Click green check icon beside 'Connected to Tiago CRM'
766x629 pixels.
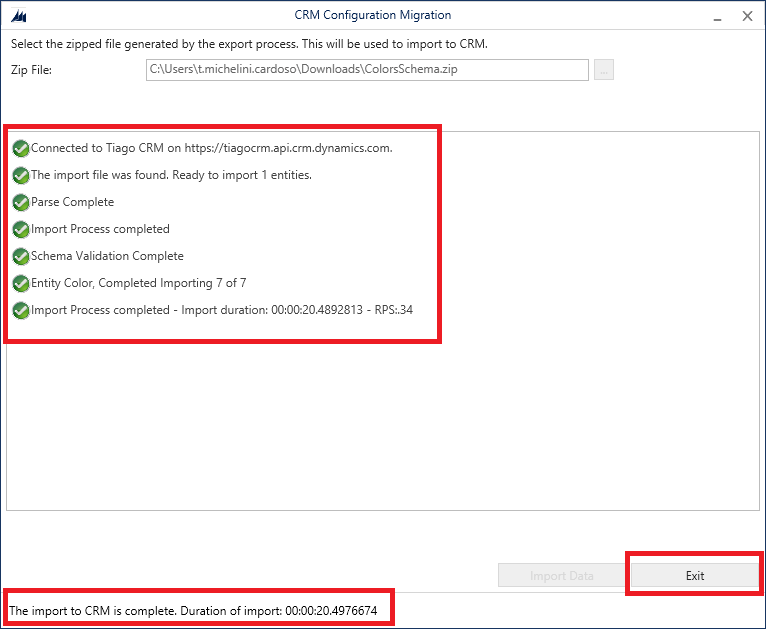click(x=21, y=148)
